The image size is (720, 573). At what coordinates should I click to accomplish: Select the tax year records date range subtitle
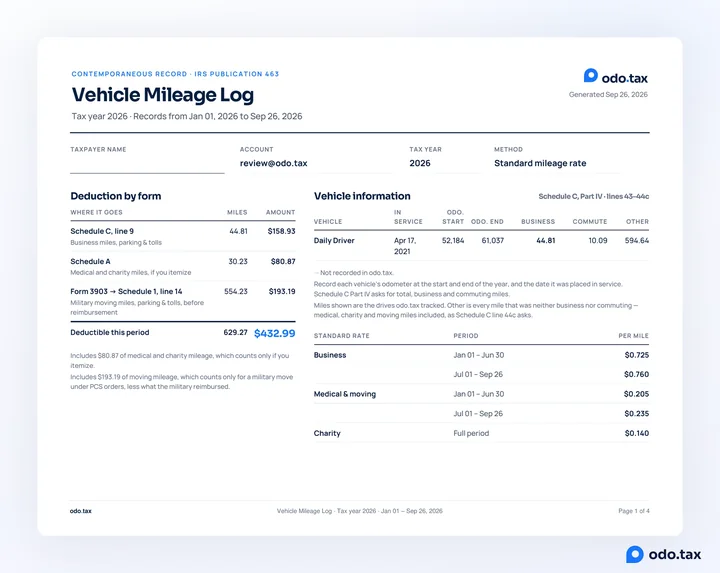click(187, 116)
